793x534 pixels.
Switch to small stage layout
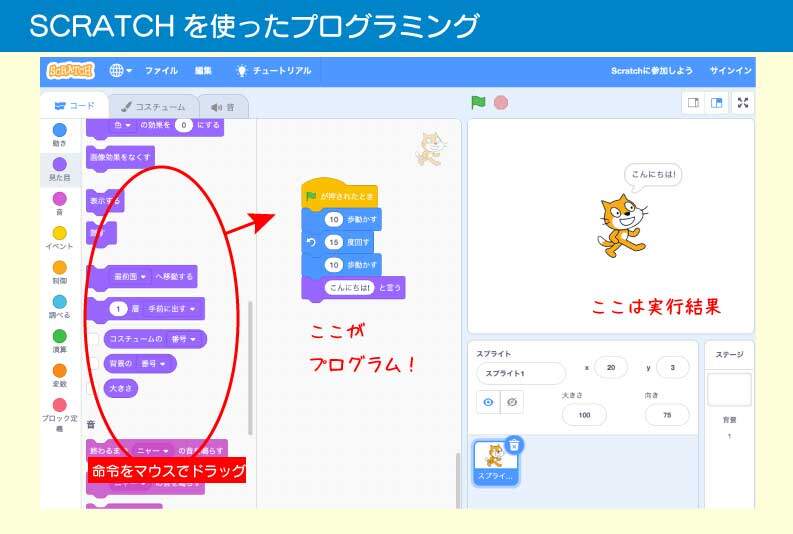(693, 103)
